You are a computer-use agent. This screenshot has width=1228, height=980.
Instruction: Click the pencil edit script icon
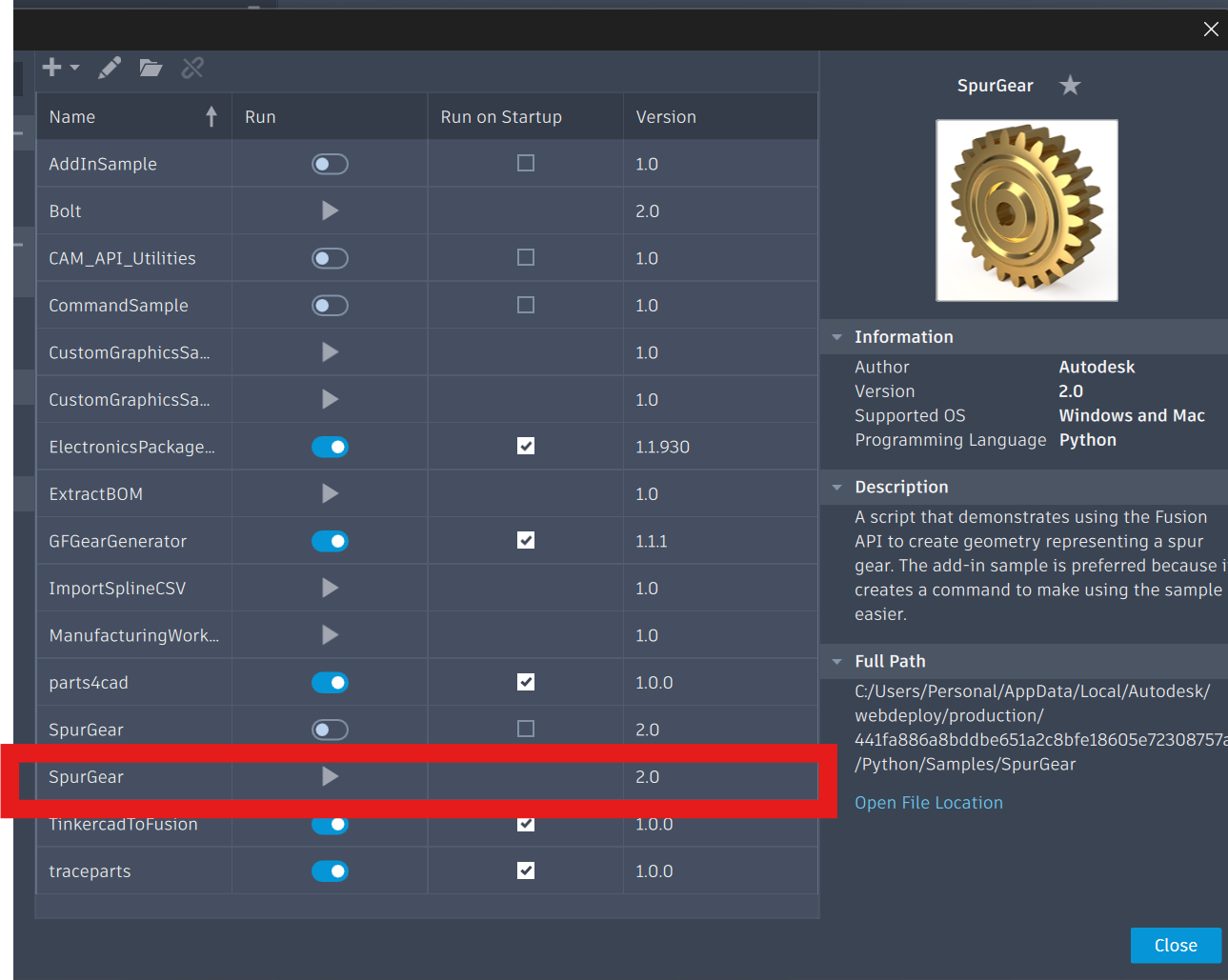pos(110,68)
